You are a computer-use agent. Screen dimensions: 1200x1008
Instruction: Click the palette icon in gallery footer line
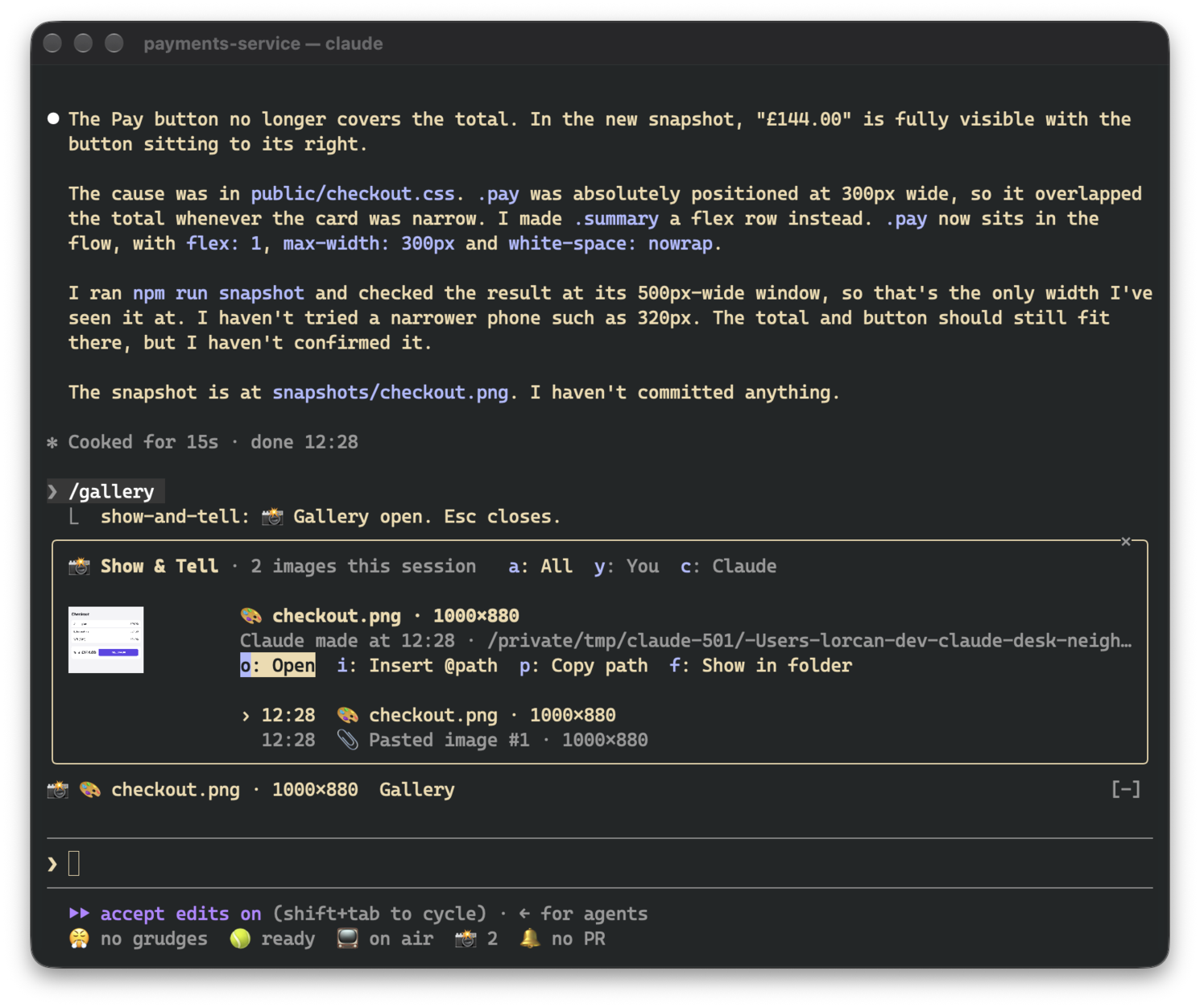(x=90, y=790)
